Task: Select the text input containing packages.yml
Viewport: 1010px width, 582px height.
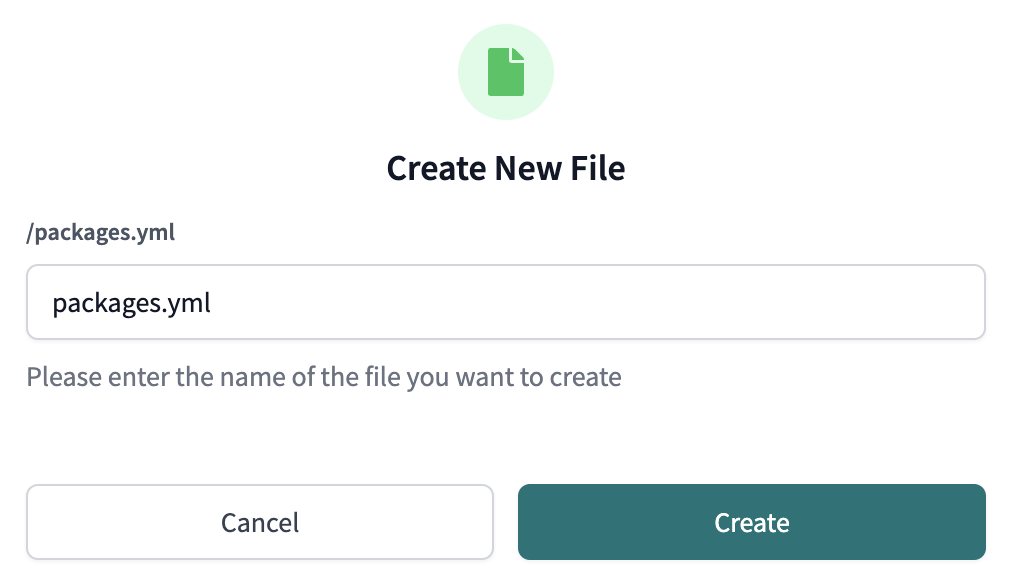Action: 505,302
